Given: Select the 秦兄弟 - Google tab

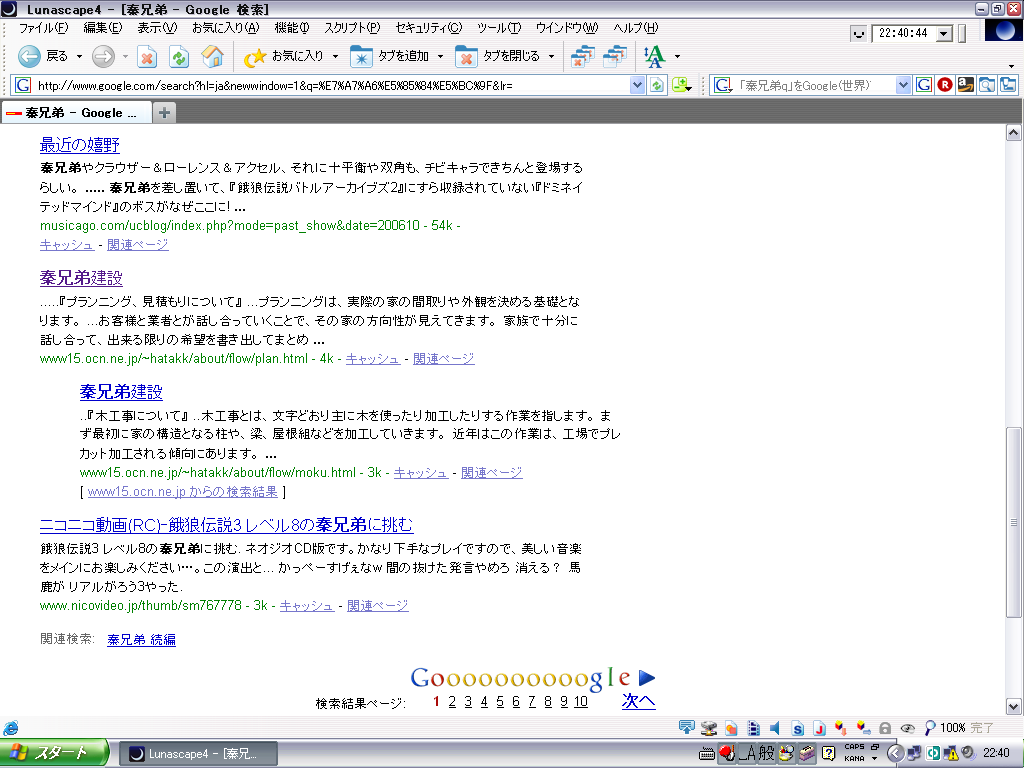Looking at the screenshot, I should (76, 113).
